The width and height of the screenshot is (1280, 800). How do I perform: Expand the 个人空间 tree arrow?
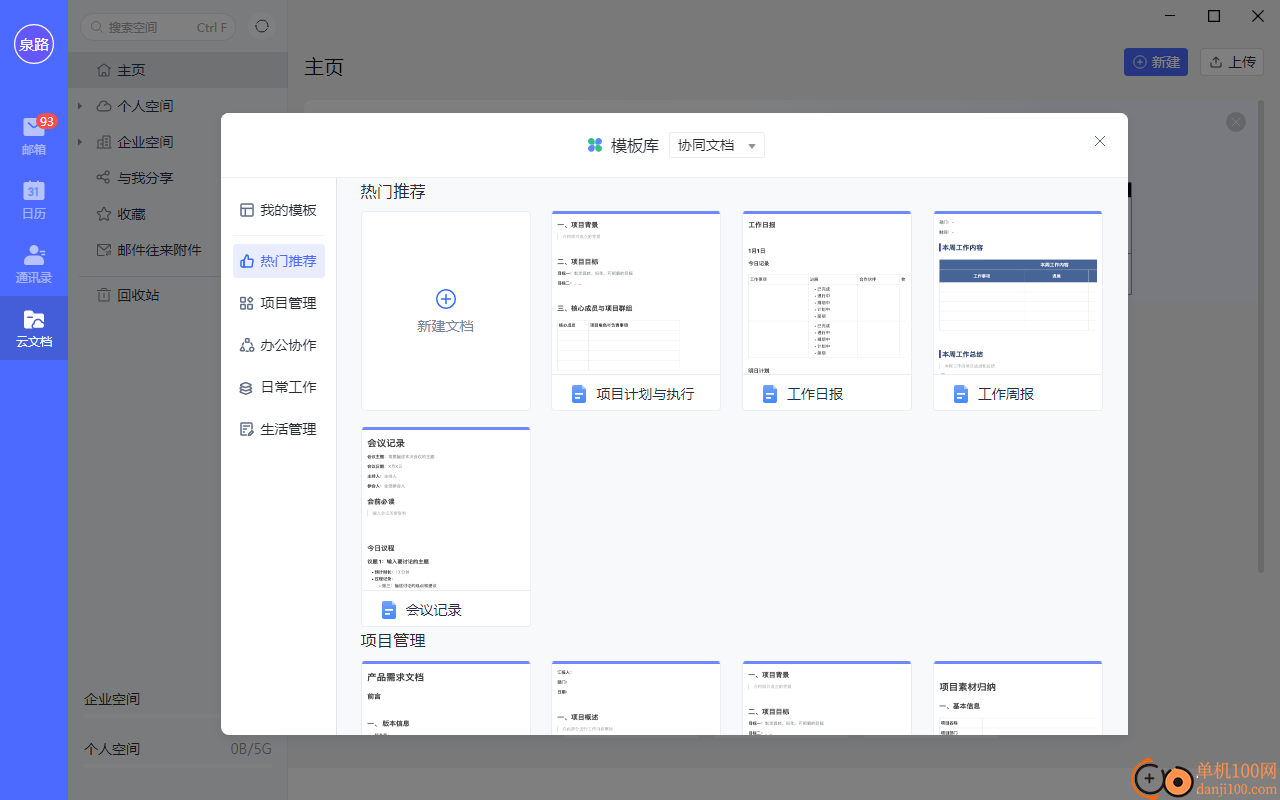[80, 106]
